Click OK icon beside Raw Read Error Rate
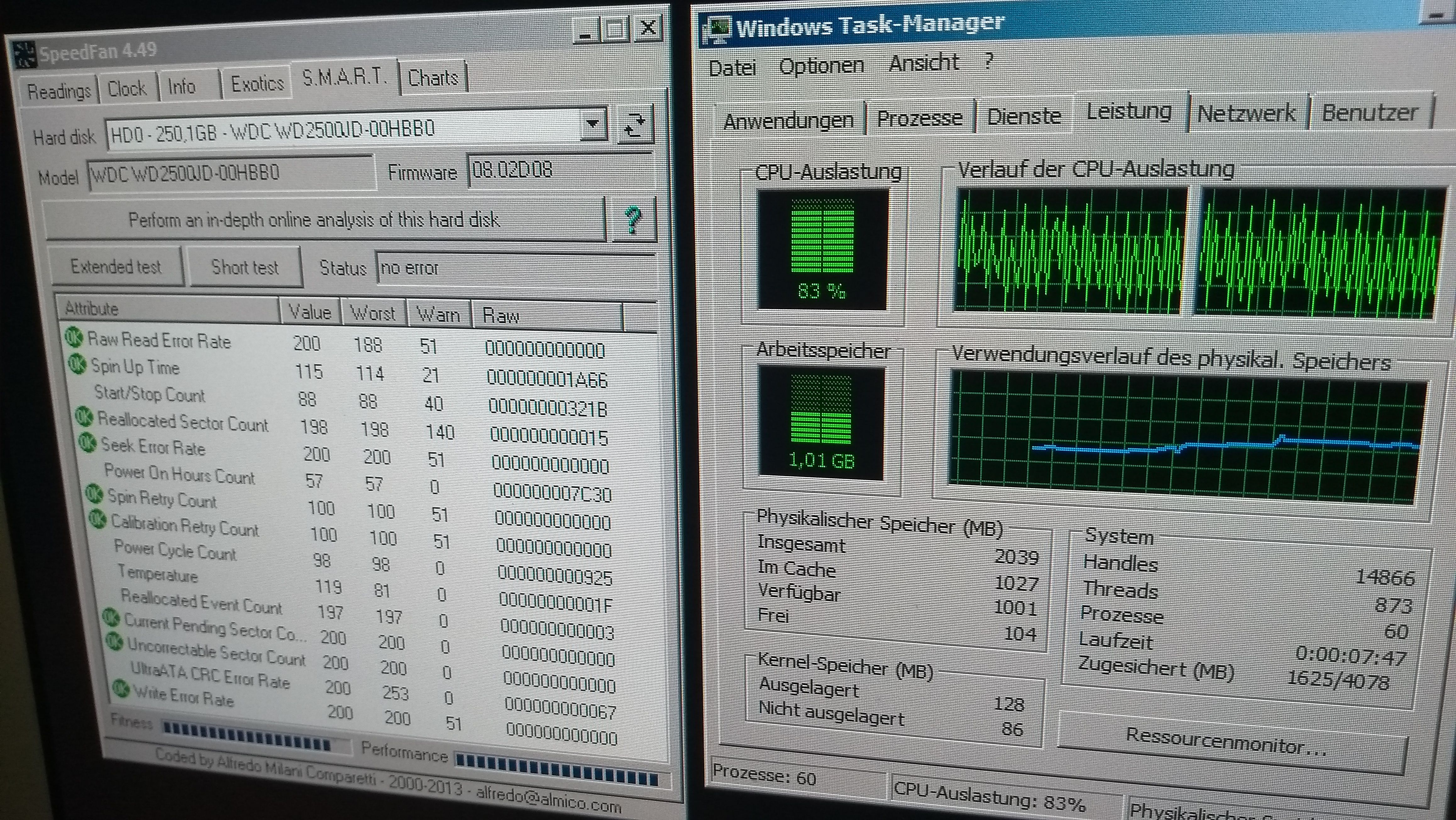The height and width of the screenshot is (820, 1456). (74, 337)
